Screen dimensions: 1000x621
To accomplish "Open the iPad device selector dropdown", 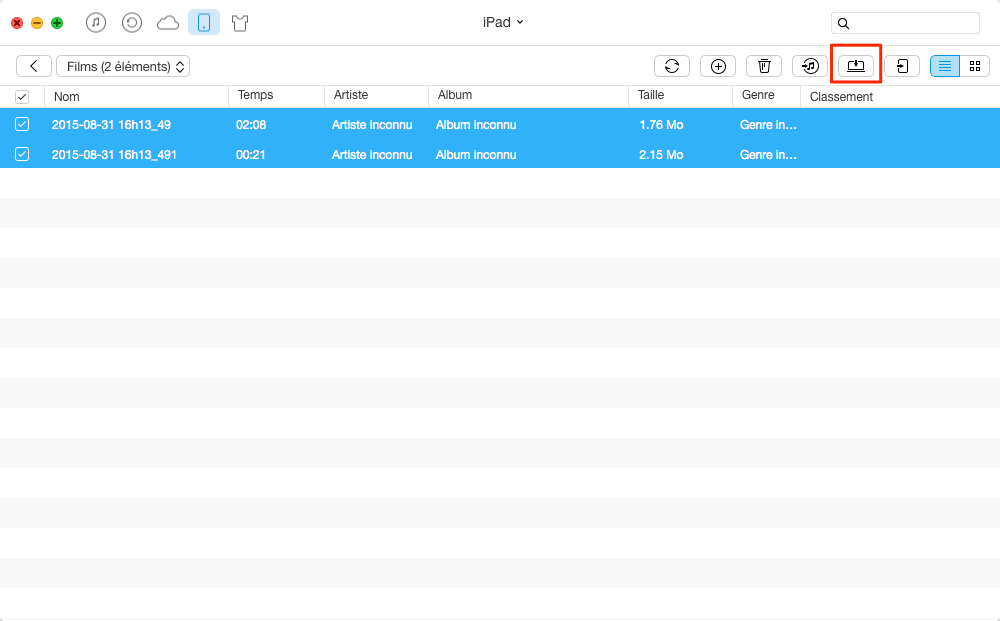I will (x=503, y=22).
